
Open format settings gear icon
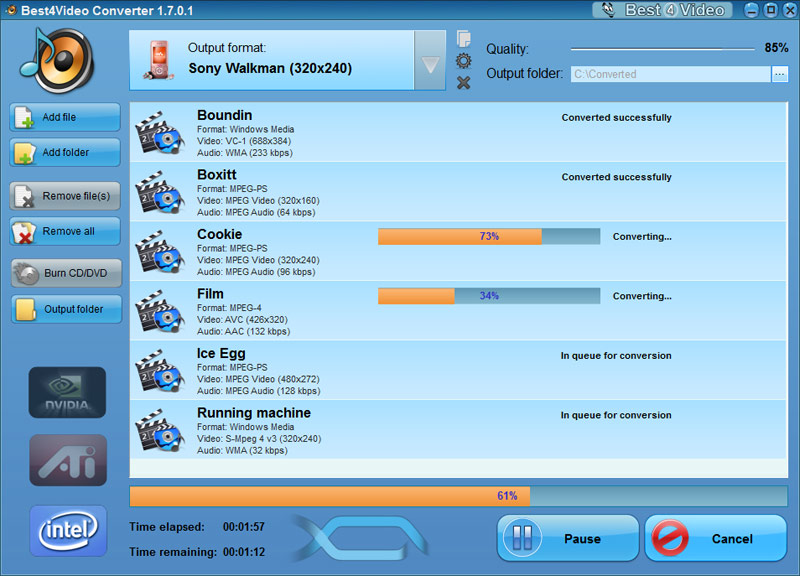tap(463, 61)
